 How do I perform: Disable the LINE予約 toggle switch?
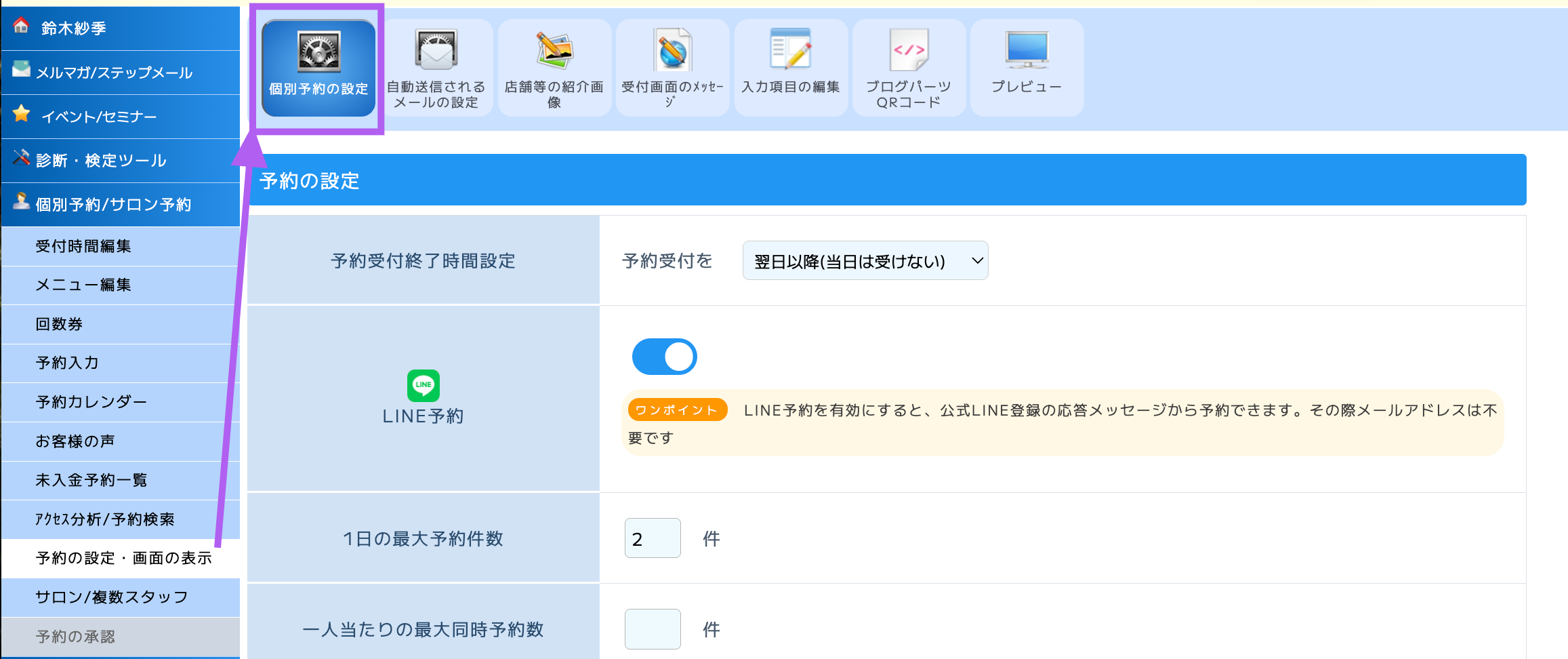point(664,357)
